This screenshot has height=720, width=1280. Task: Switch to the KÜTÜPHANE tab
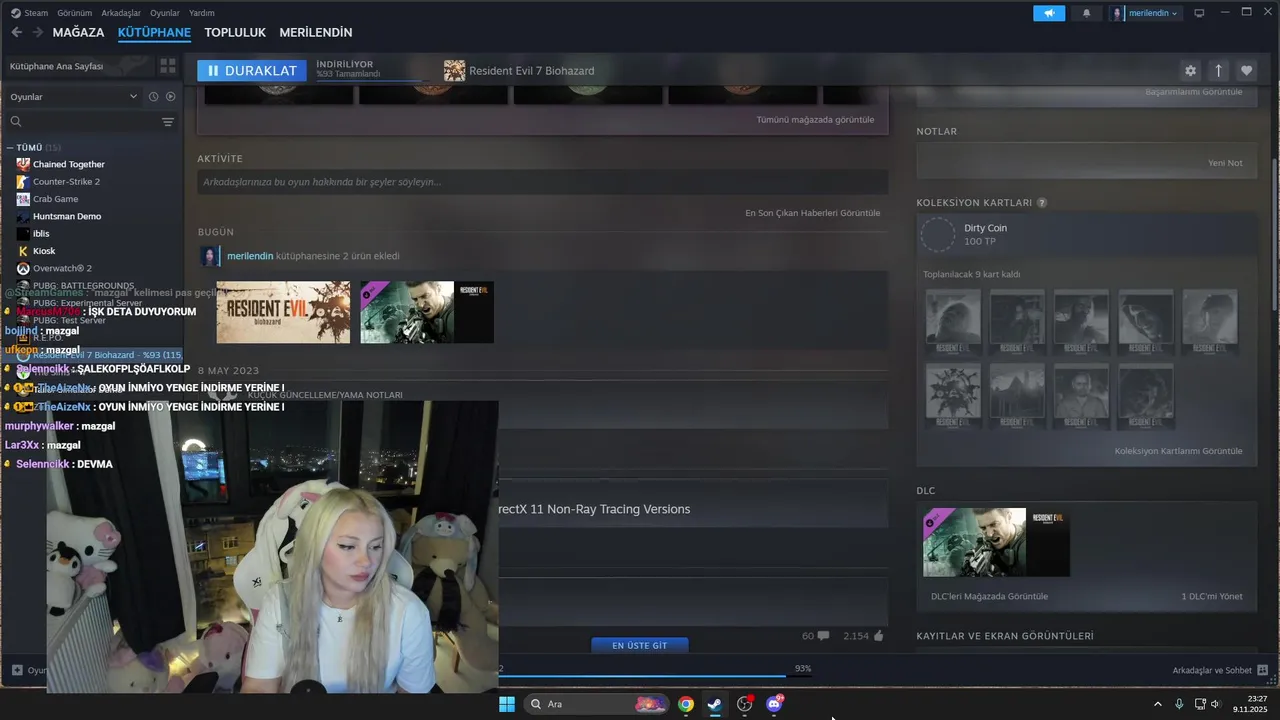point(154,32)
